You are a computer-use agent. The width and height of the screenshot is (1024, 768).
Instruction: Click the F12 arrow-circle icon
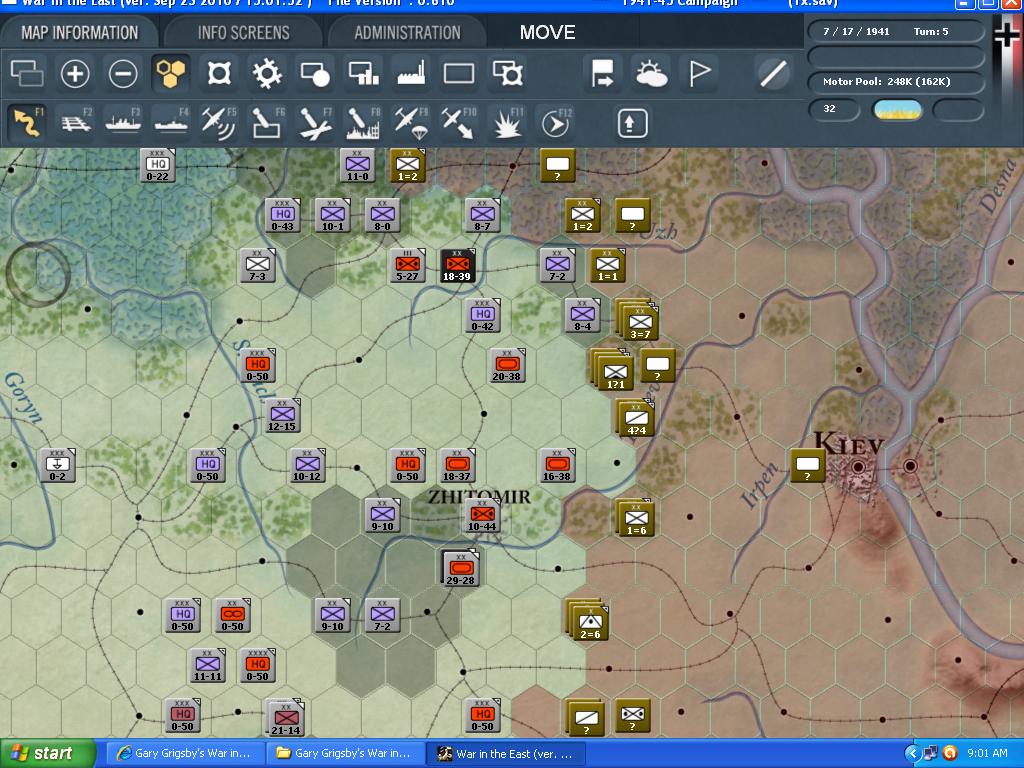pyautogui.click(x=556, y=123)
